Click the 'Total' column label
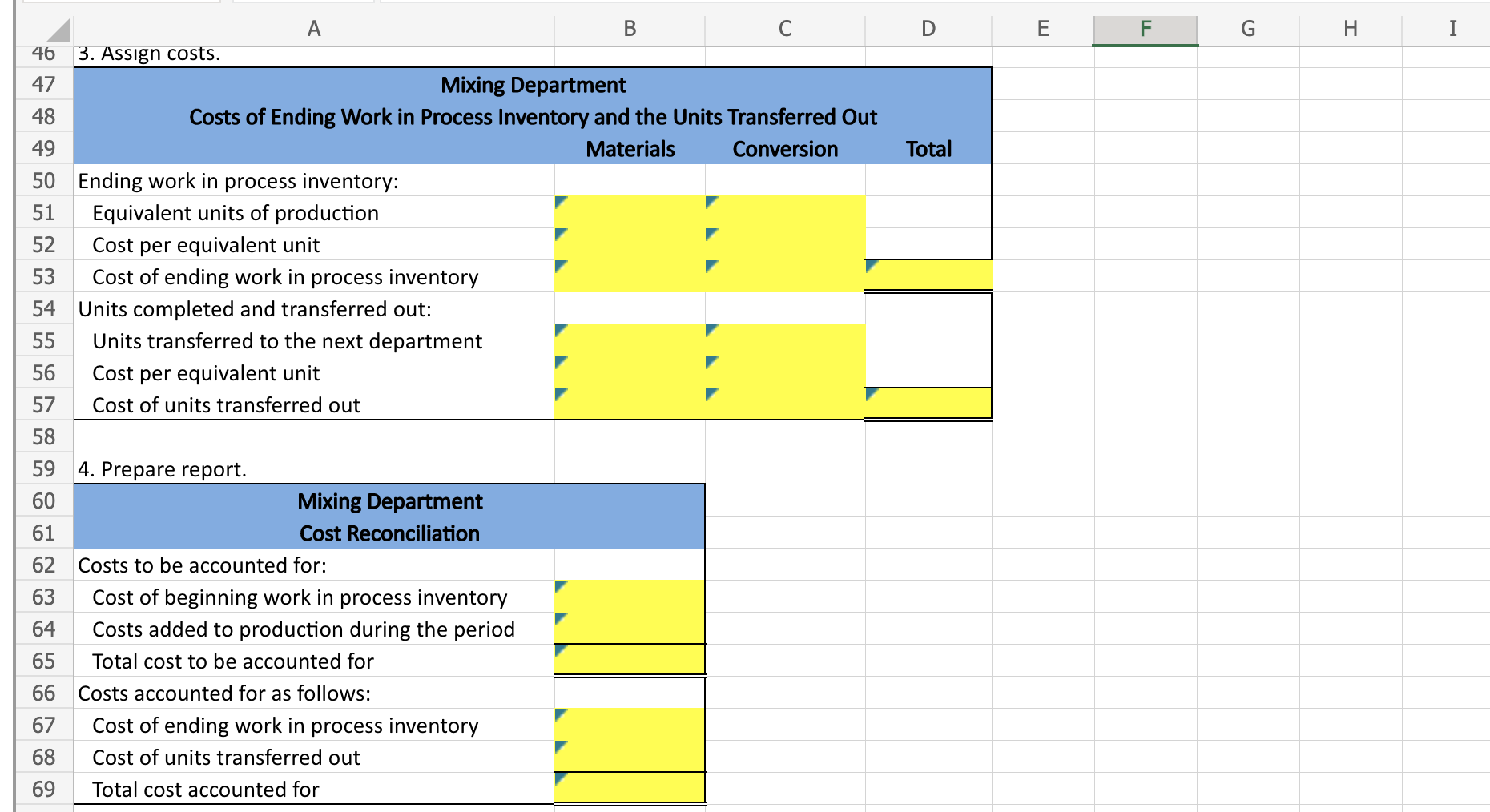This screenshot has width=1490, height=812. (x=928, y=149)
